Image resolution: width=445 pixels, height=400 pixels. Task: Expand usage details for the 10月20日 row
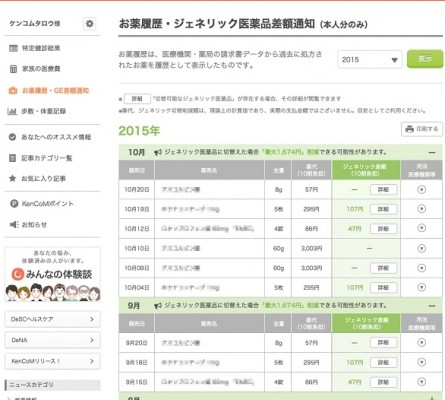pyautogui.click(x=422, y=190)
